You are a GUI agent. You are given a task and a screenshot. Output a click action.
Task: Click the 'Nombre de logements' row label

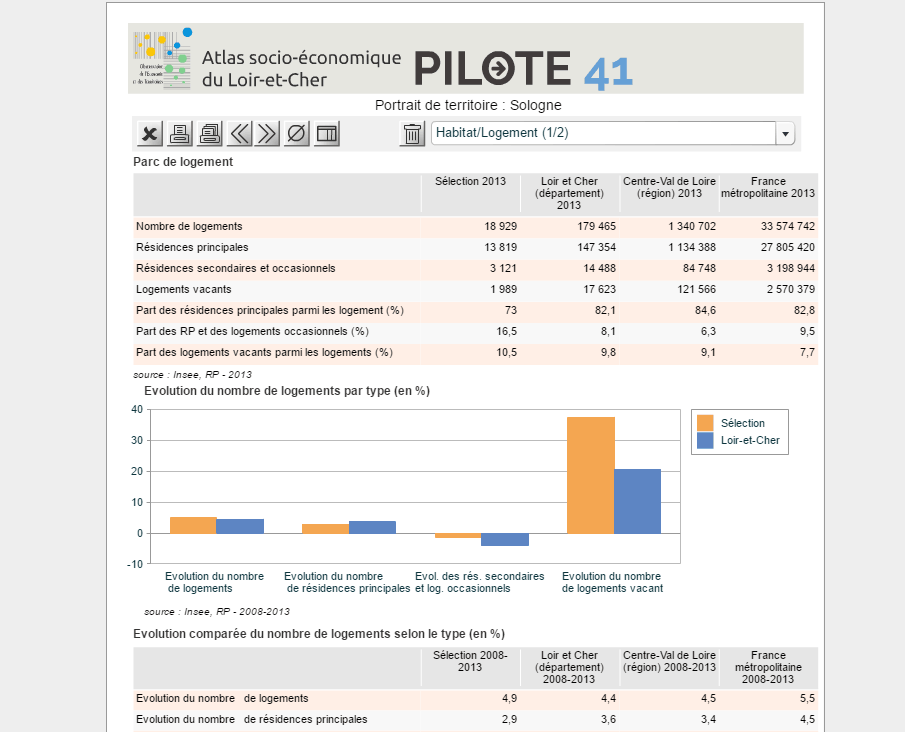click(189, 226)
